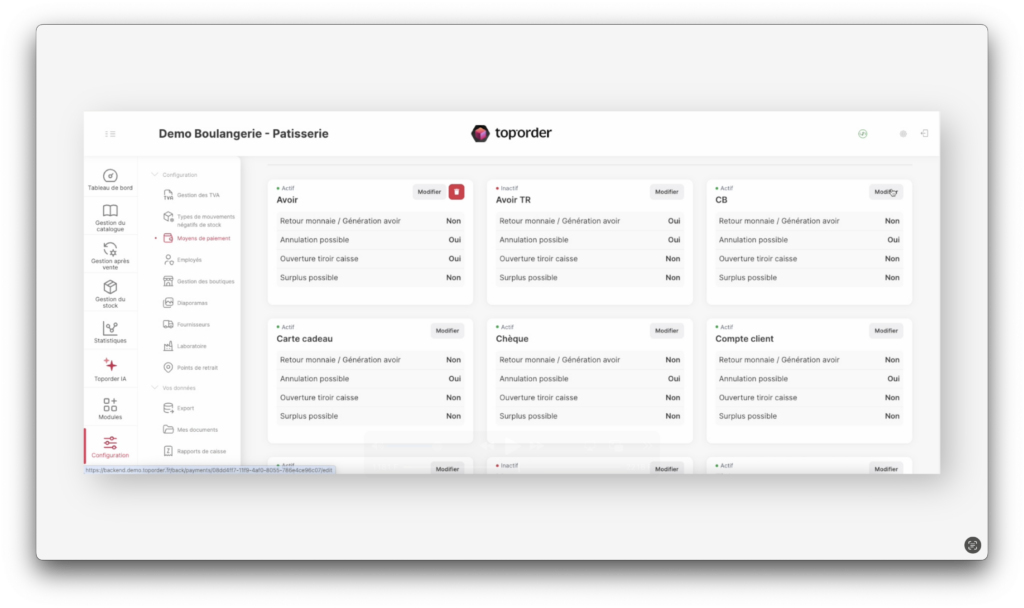This screenshot has height=608, width=1024.
Task: Click Modifier on Compte client card
Action: (x=885, y=331)
